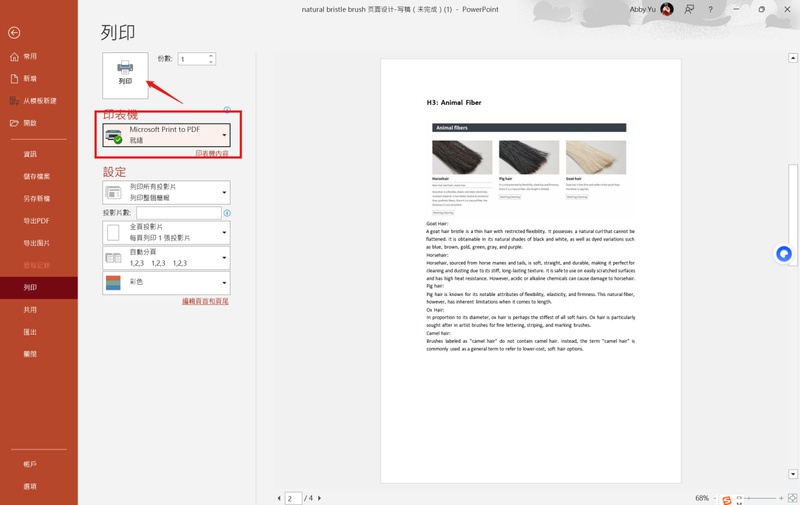Open the 印表機內容 printer properties link
The height and width of the screenshot is (505, 800).
212,153
